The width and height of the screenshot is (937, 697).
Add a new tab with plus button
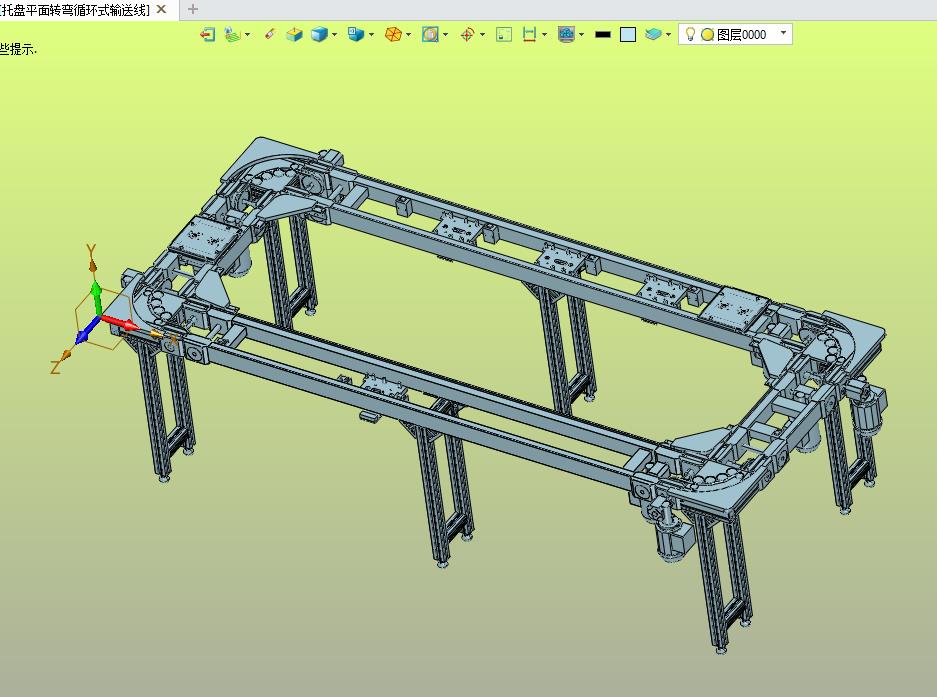192,10
